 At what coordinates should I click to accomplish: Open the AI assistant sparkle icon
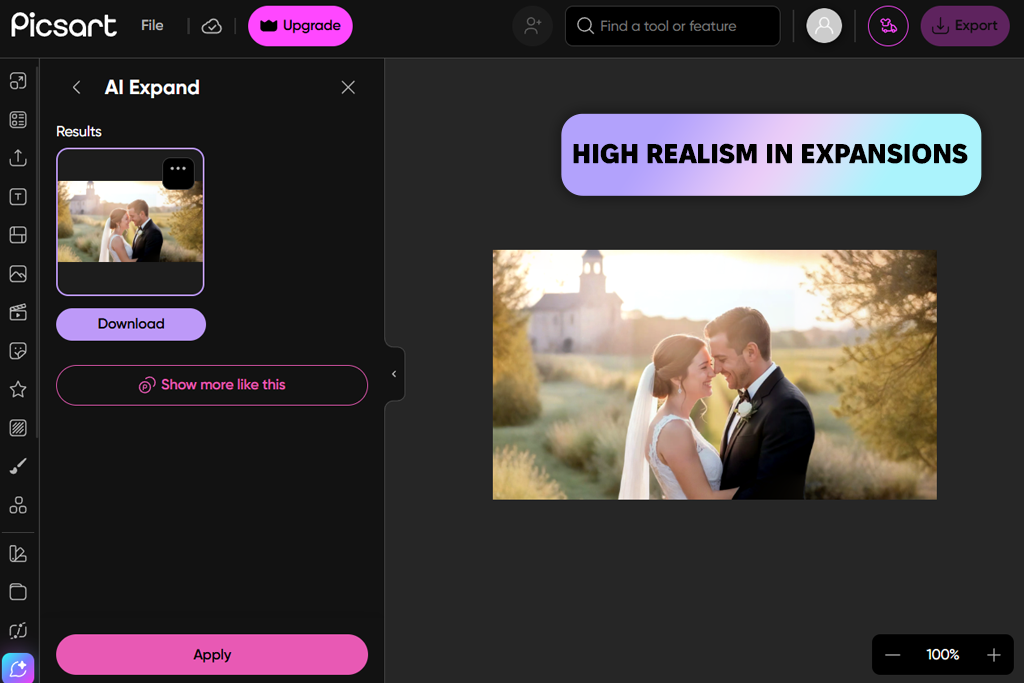pyautogui.click(x=18, y=668)
